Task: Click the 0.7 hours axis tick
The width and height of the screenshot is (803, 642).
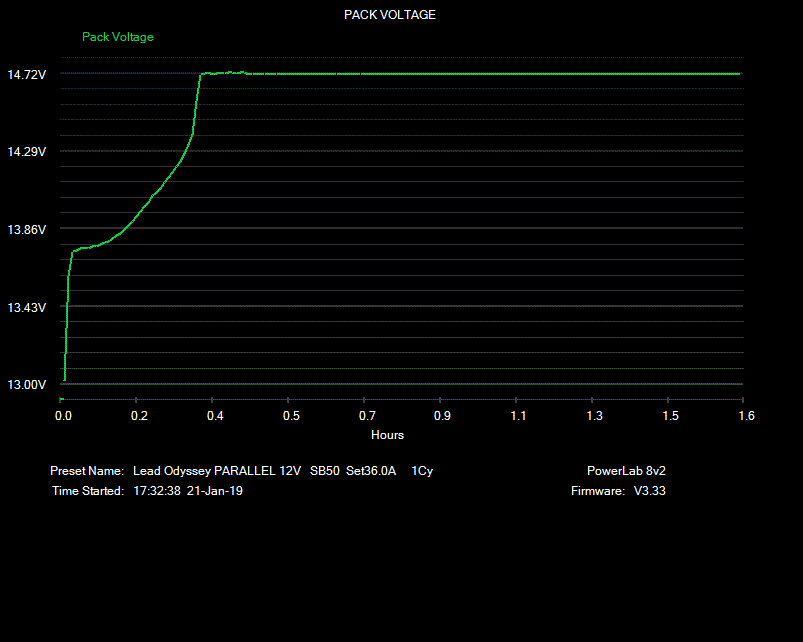Action: [367, 416]
